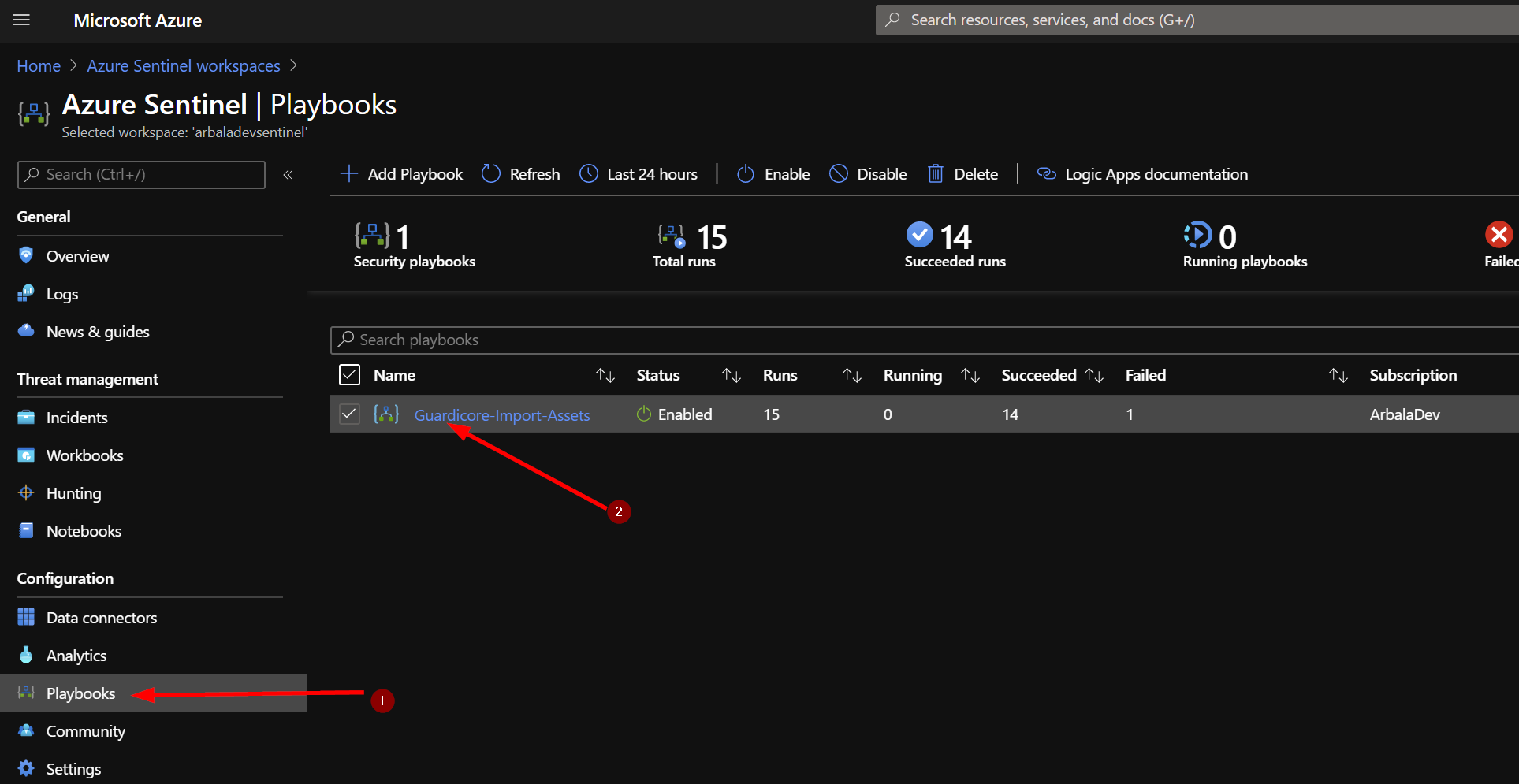Click the Workbooks icon in sidebar
Image resolution: width=1519 pixels, height=784 pixels.
coord(26,455)
